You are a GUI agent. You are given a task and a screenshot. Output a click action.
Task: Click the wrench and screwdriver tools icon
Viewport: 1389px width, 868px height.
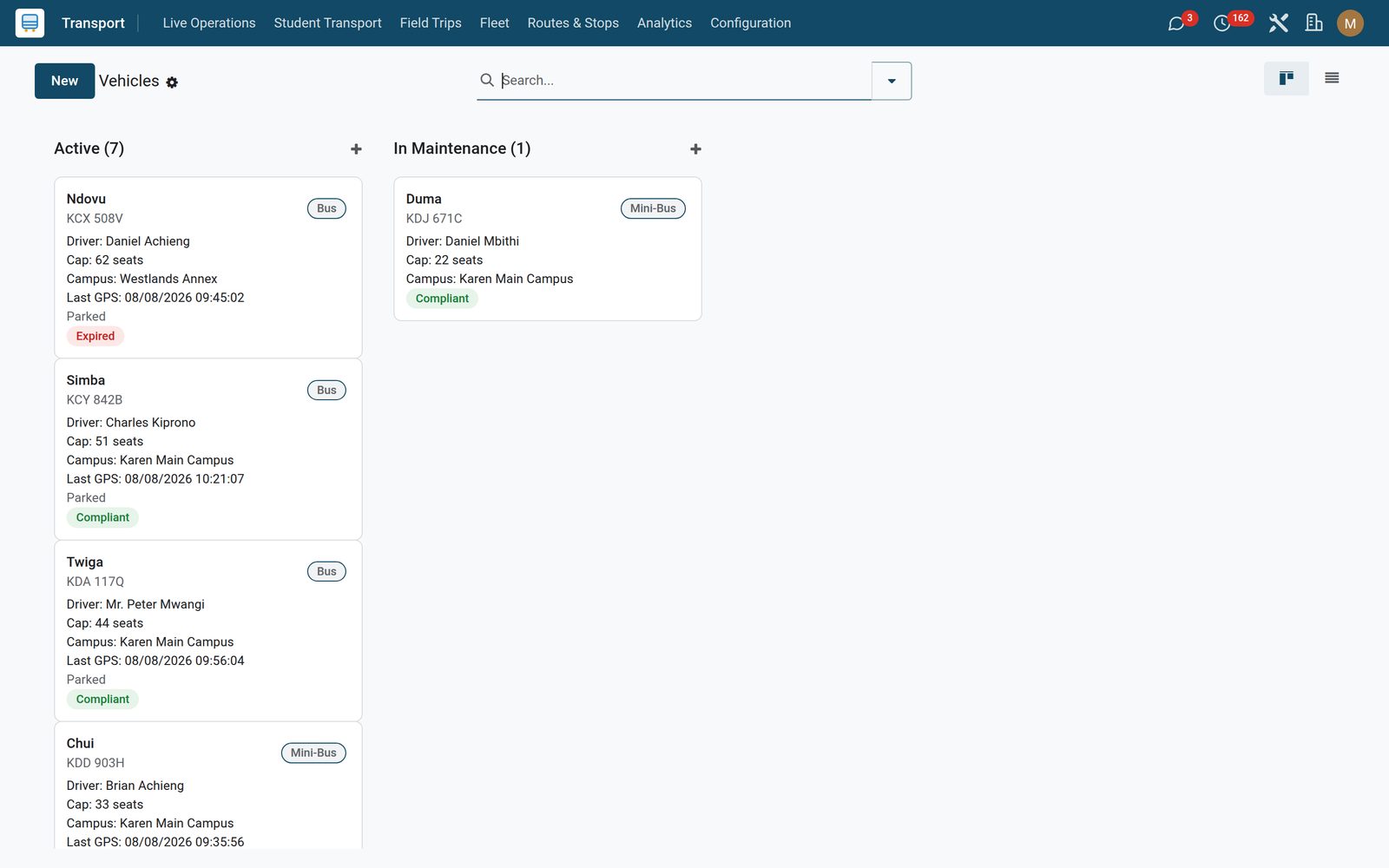1278,23
